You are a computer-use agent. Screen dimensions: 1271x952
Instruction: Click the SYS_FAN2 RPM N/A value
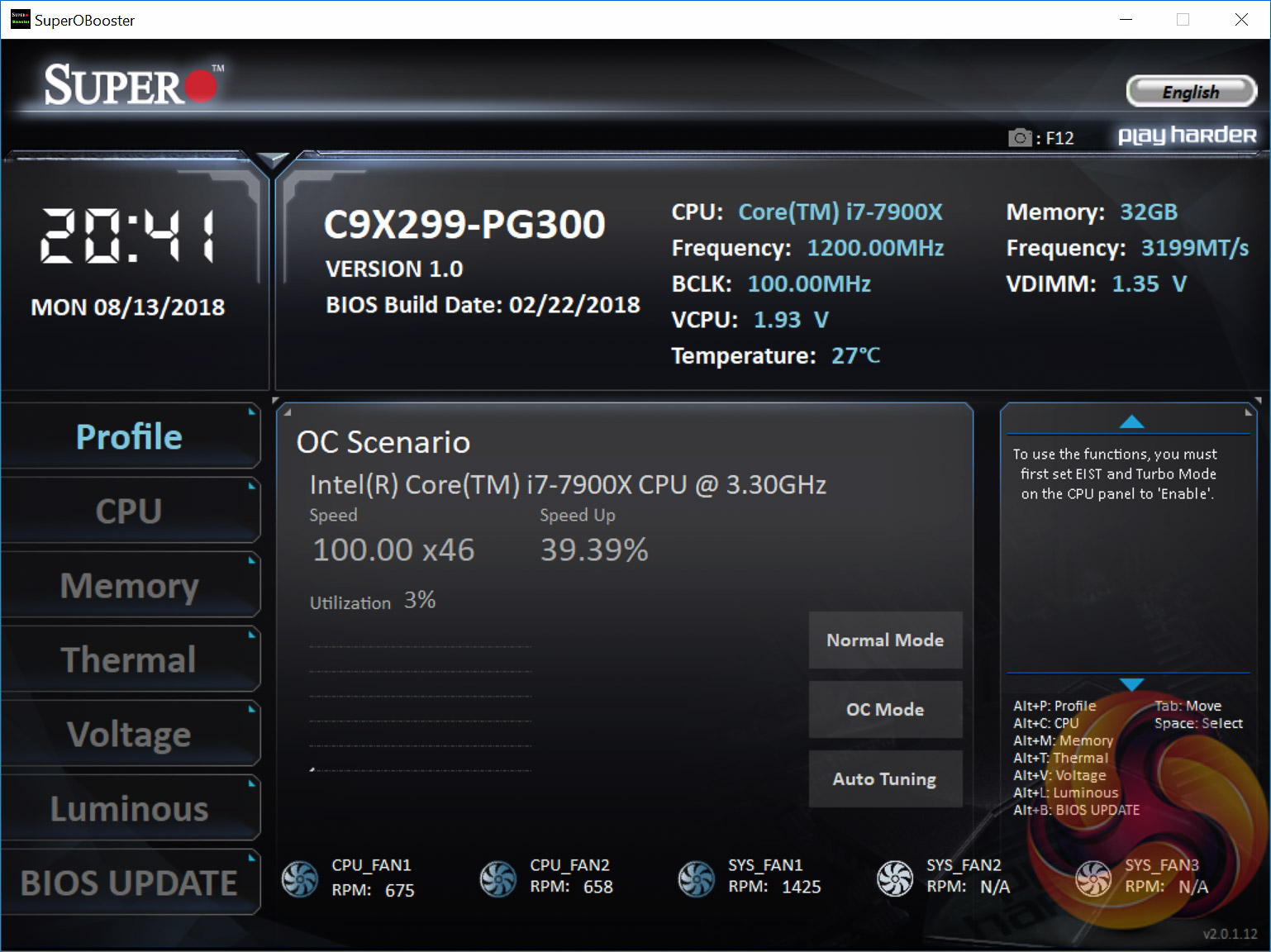(x=995, y=887)
